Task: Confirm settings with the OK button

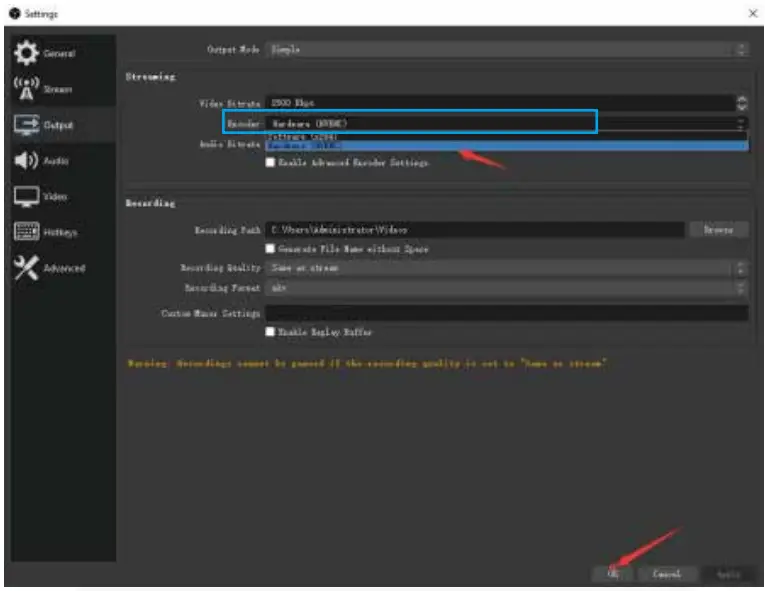Action: [613, 574]
